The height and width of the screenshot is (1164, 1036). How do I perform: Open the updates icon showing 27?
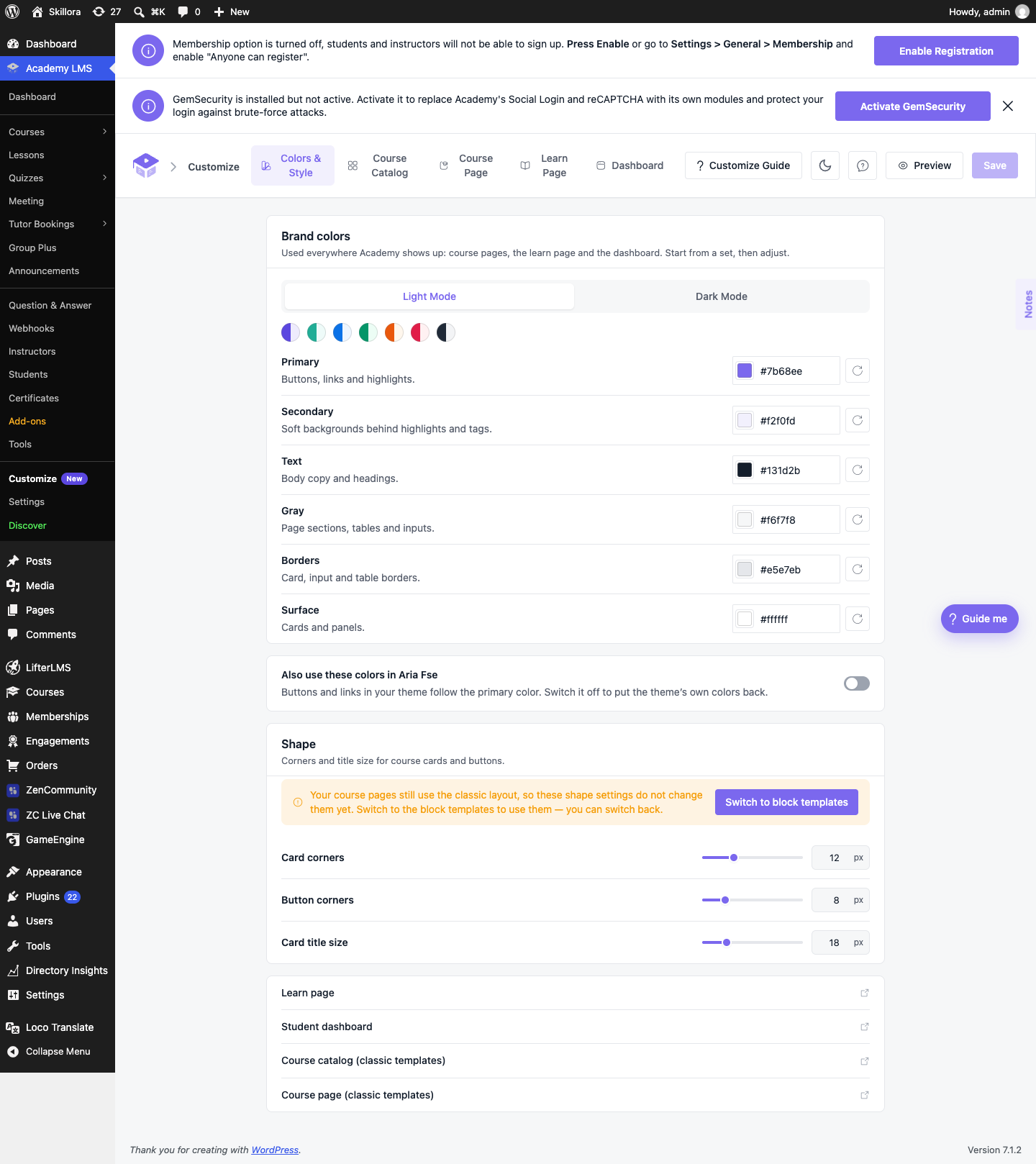106,12
